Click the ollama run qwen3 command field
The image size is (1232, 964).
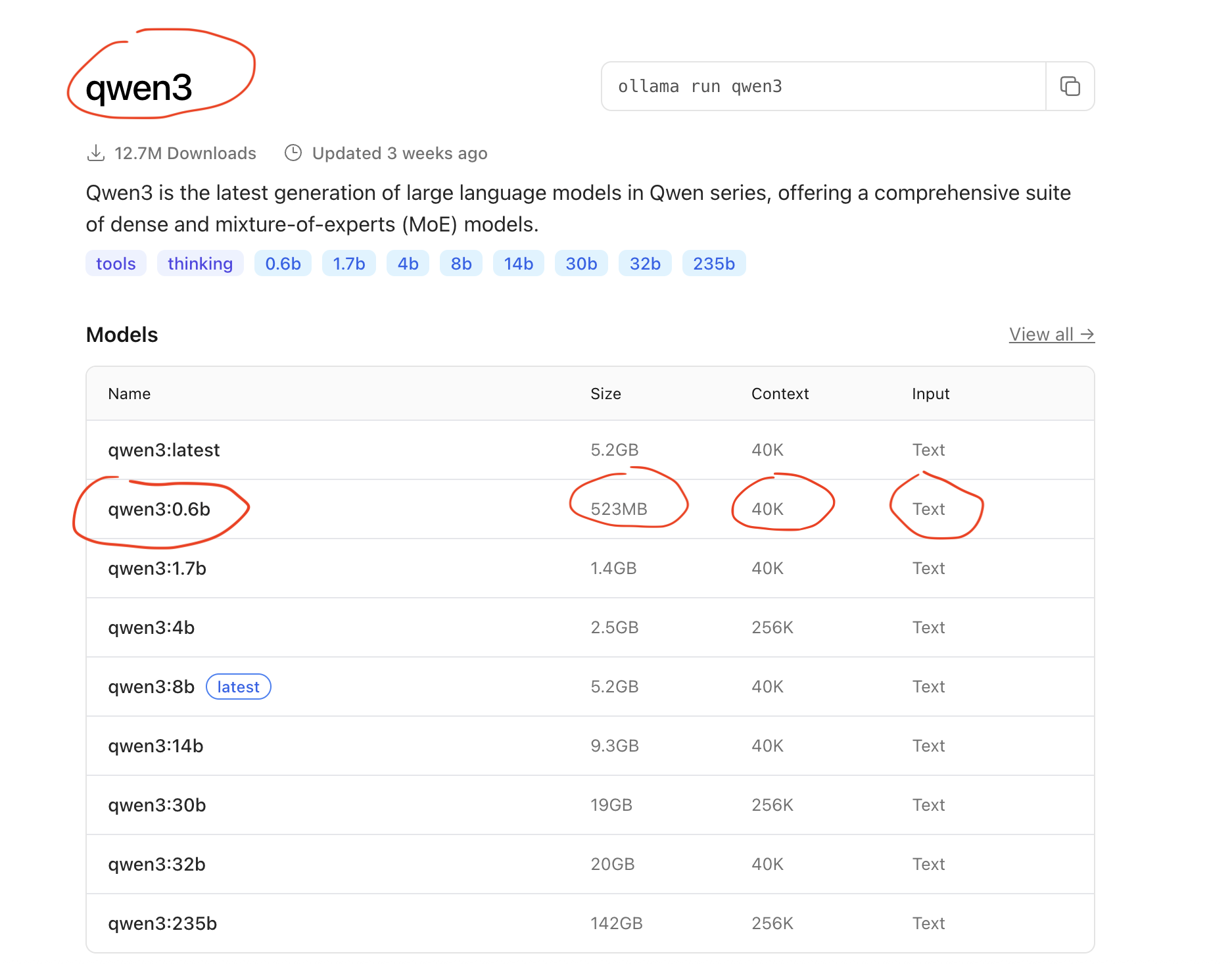(823, 86)
